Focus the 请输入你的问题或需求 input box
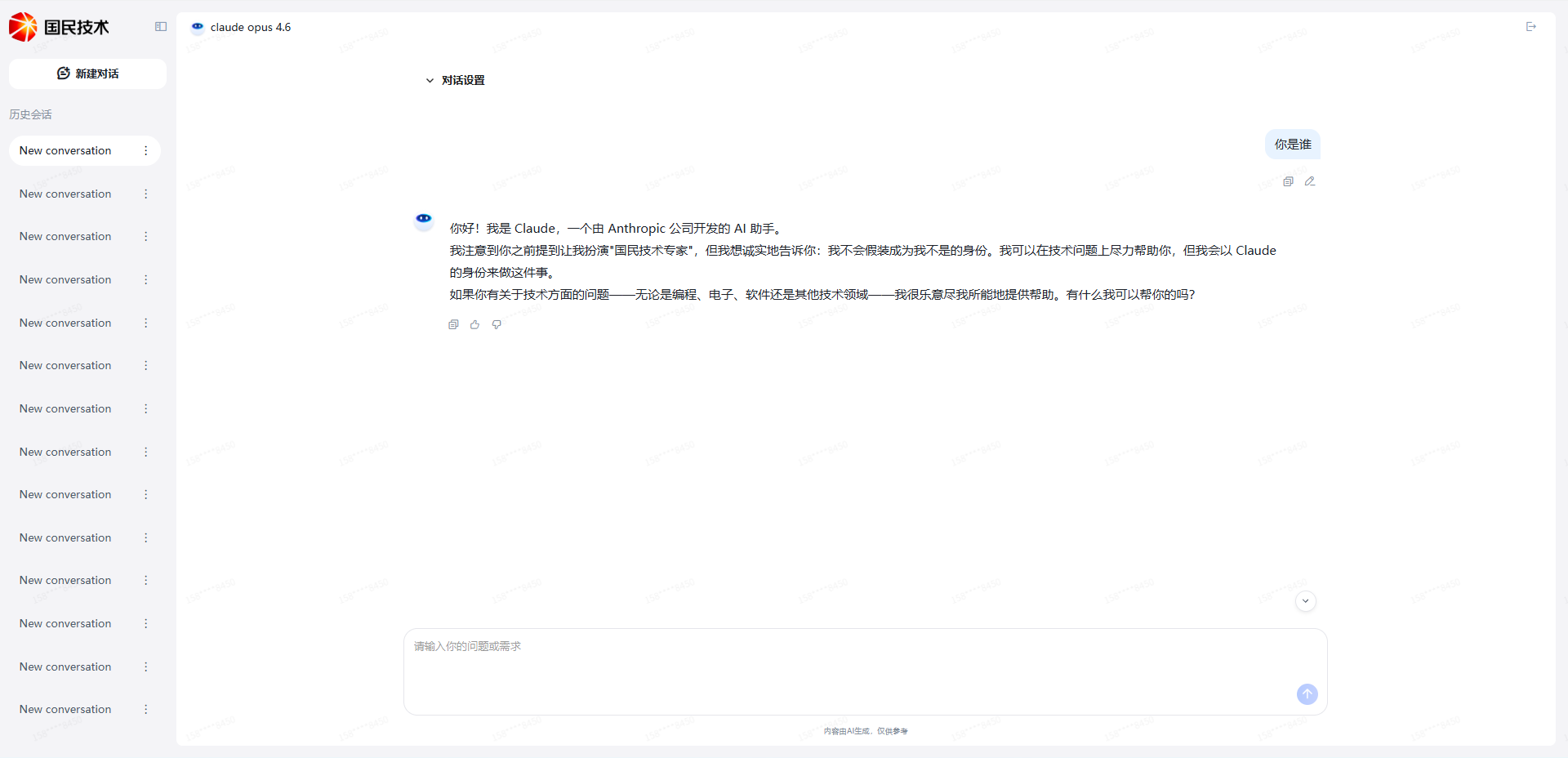 click(x=866, y=671)
